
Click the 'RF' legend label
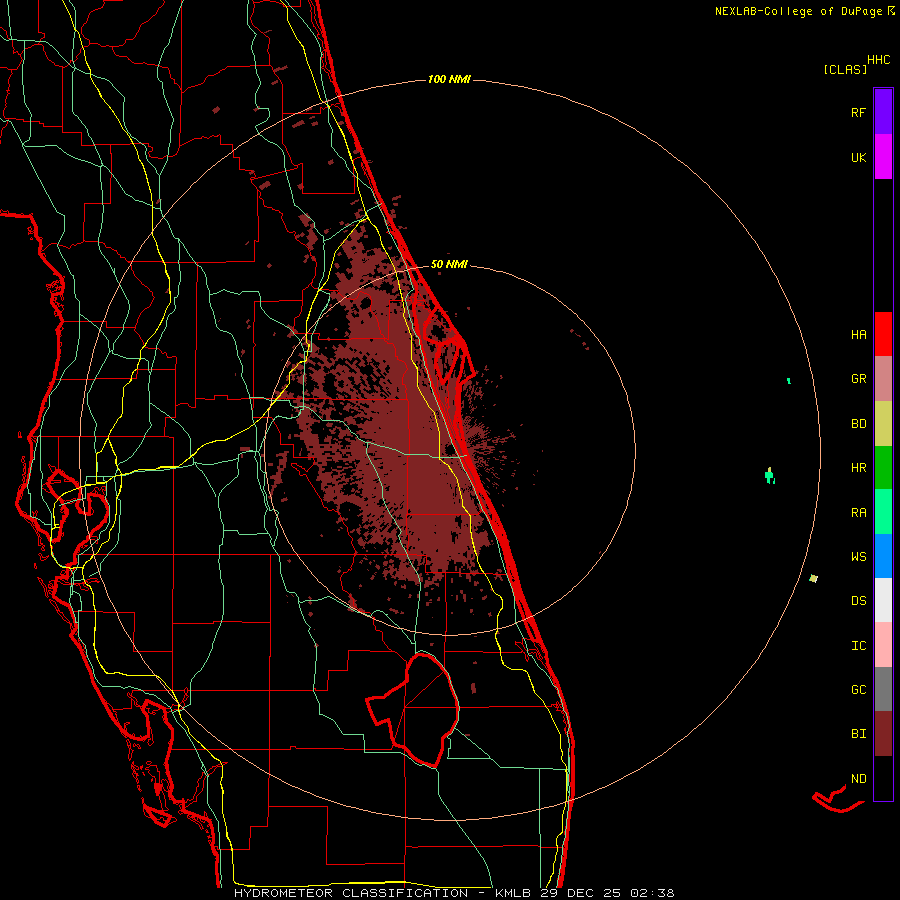858,112
